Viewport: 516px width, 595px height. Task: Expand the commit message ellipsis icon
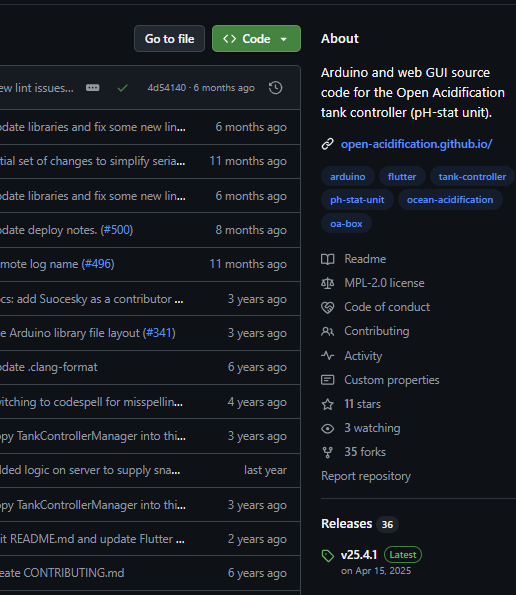click(x=93, y=88)
